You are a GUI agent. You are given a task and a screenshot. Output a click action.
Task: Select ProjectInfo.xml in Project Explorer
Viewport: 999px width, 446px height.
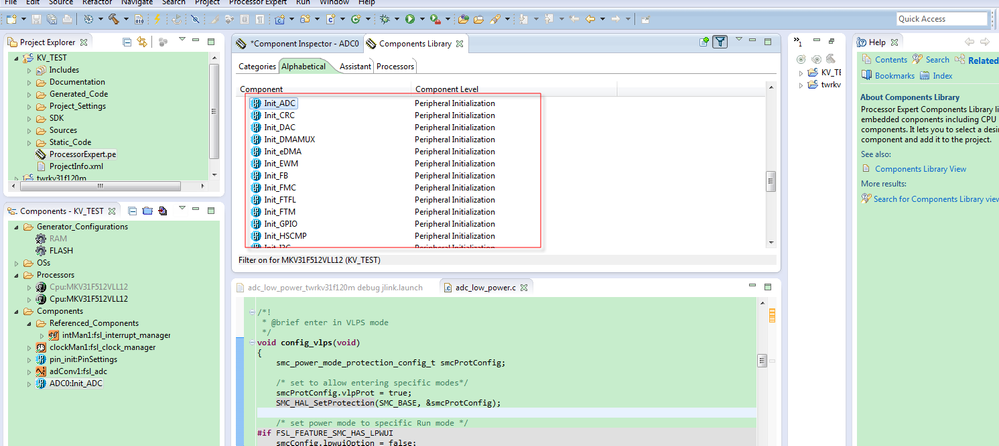click(x=76, y=166)
